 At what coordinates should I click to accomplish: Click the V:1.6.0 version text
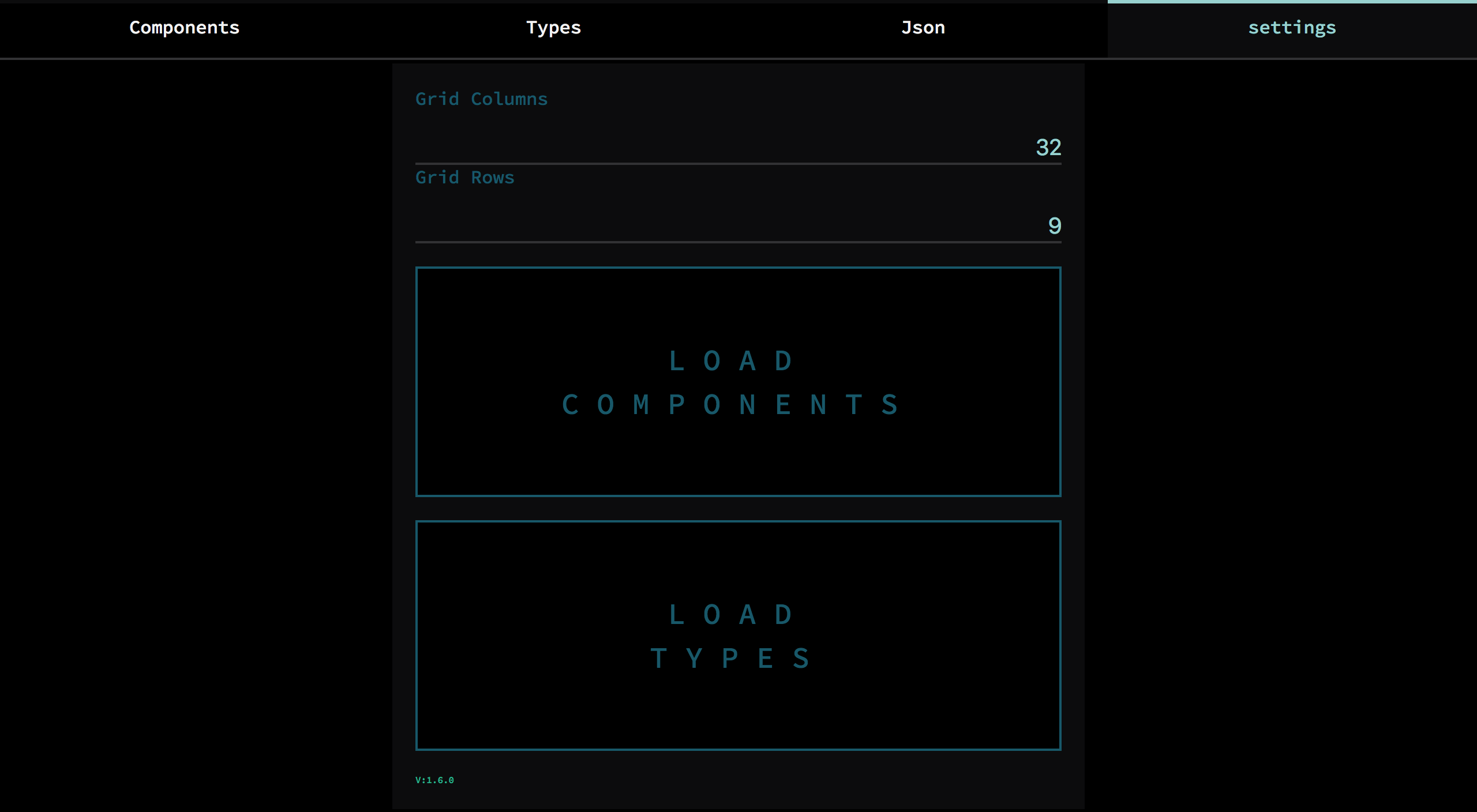[434, 780]
